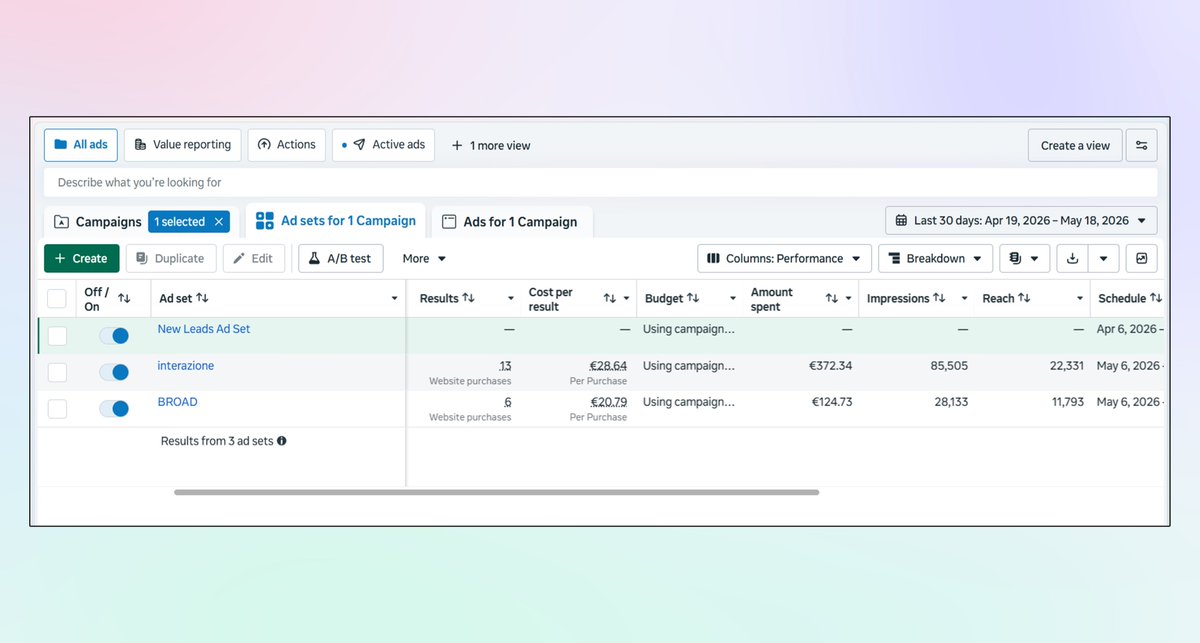Screen dimensions: 1200x643
Task: Toggle off the interazione ad set
Action: pyautogui.click(x=114, y=372)
